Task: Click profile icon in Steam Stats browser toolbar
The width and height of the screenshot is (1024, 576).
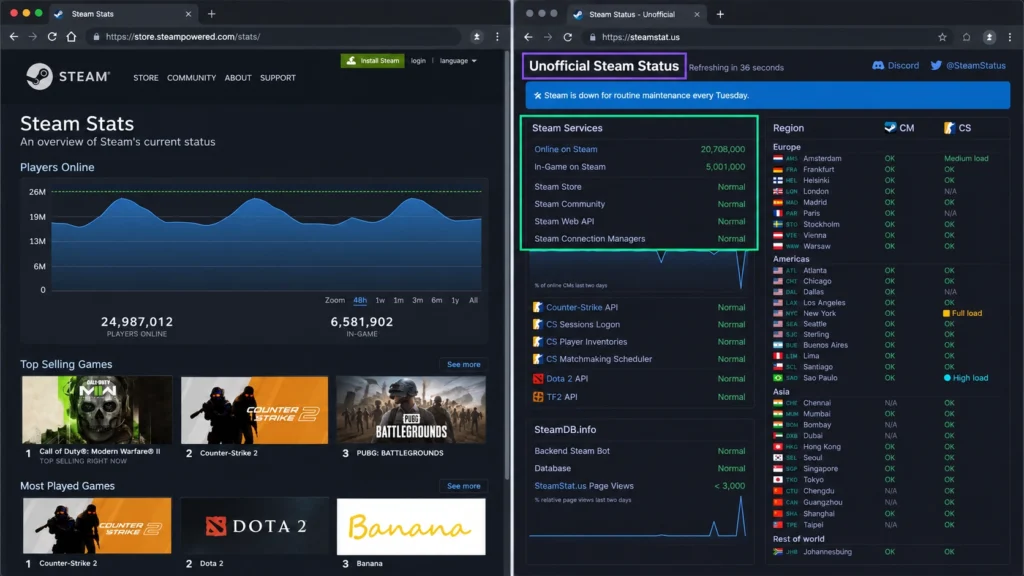Action: tap(477, 37)
